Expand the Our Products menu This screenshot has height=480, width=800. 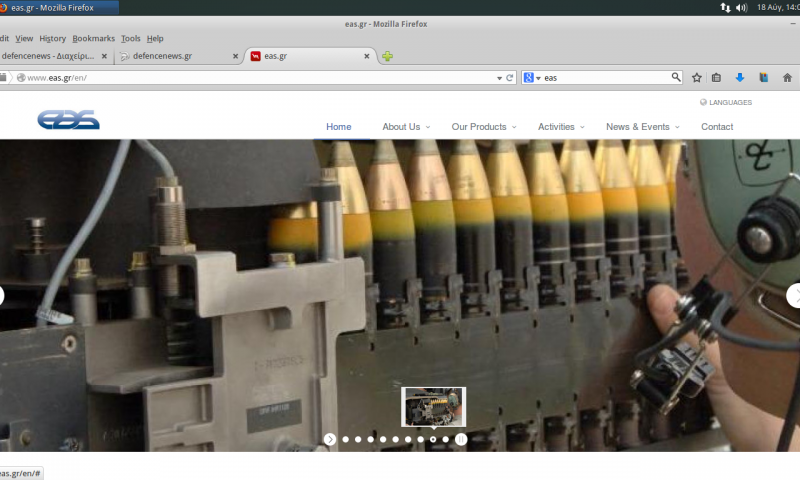pos(479,127)
